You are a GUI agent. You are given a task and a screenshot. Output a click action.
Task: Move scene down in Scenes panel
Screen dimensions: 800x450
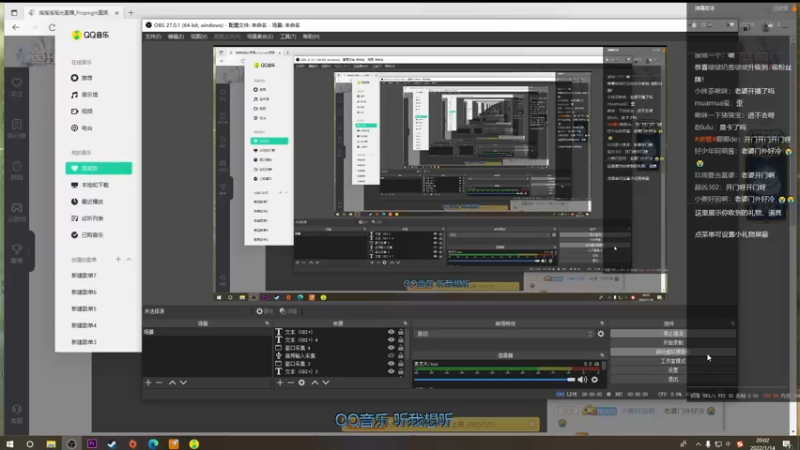[183, 382]
